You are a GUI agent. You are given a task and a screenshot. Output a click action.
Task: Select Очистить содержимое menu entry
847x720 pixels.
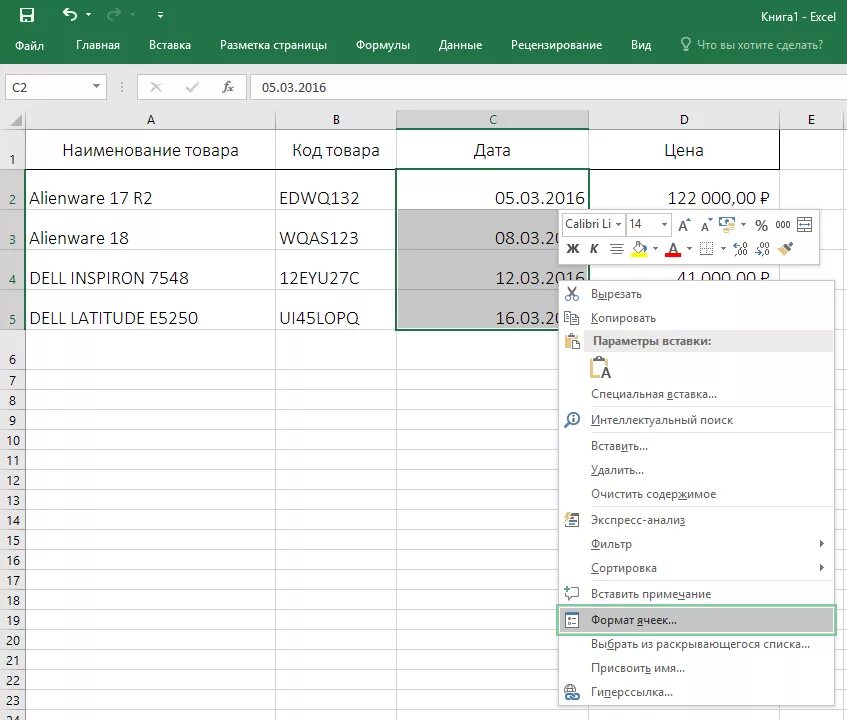pyautogui.click(x=697, y=494)
